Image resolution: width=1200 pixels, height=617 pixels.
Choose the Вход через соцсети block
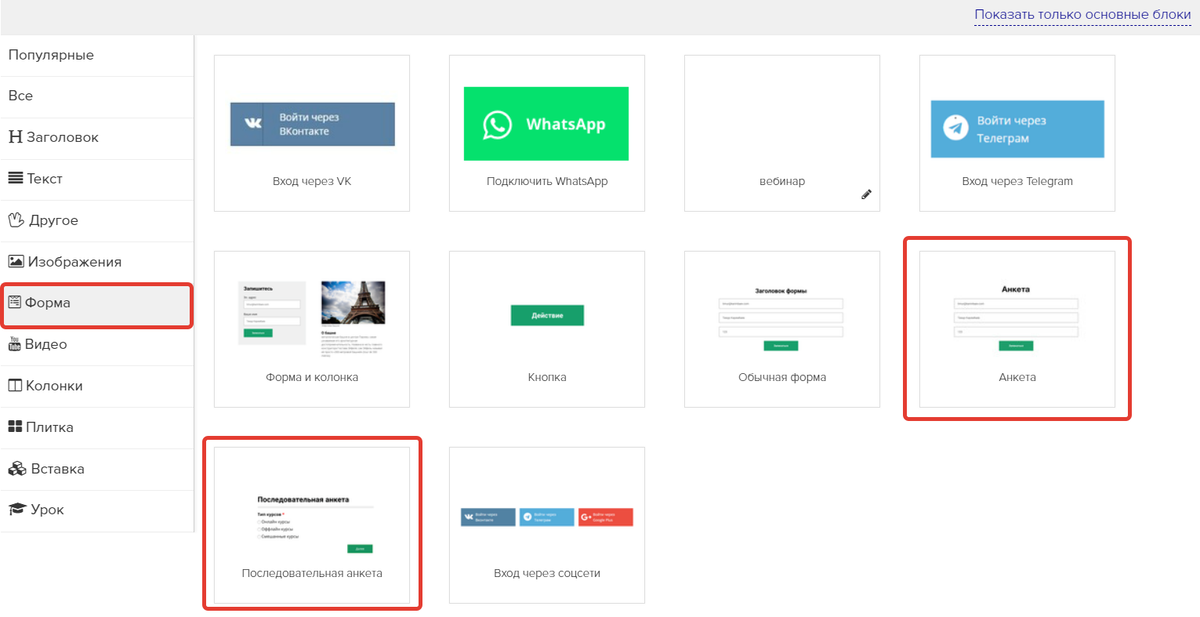547,525
